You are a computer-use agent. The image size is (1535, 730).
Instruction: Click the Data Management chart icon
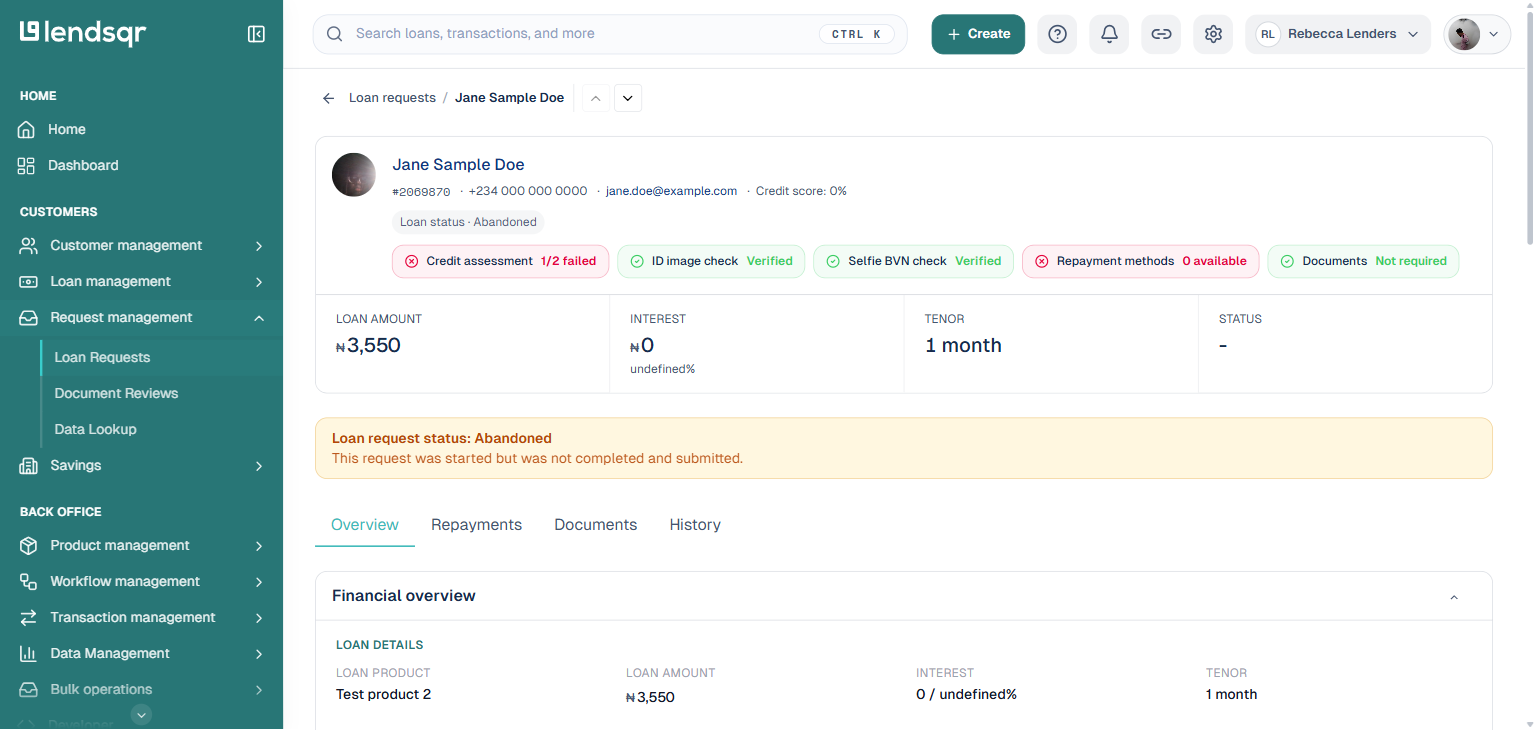(x=29, y=654)
